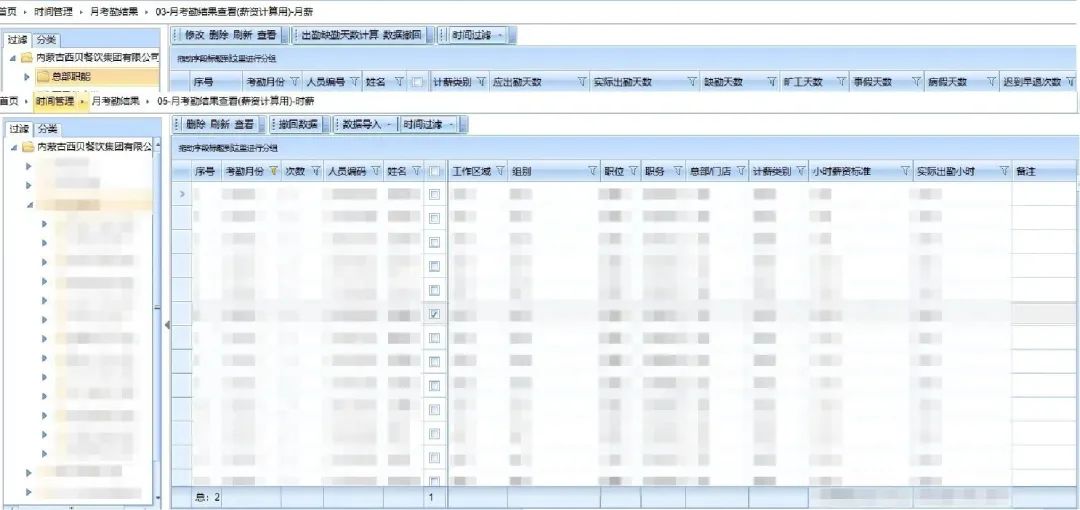Click the yellow filter funnel on 考勤月份 column

274,171
